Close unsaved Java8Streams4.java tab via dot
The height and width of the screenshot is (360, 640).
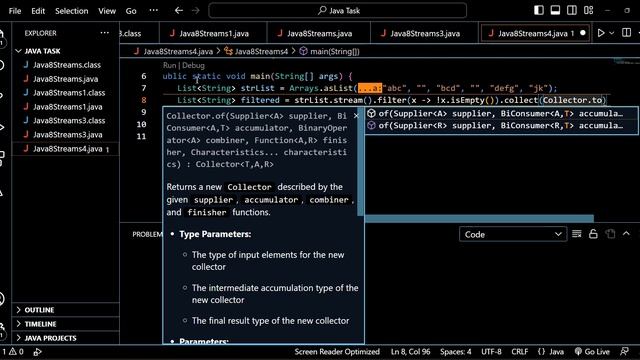[x=583, y=33]
